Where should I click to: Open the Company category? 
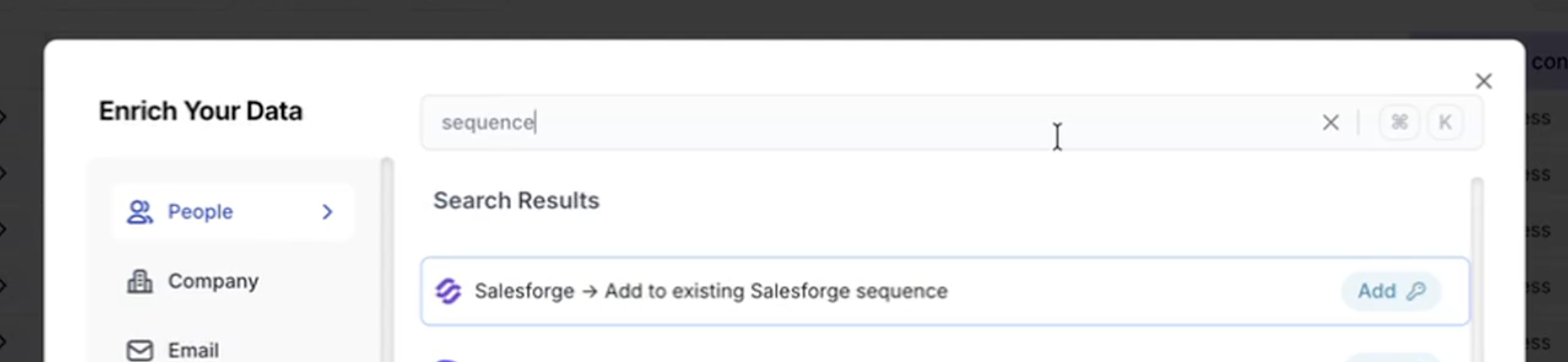pos(213,281)
